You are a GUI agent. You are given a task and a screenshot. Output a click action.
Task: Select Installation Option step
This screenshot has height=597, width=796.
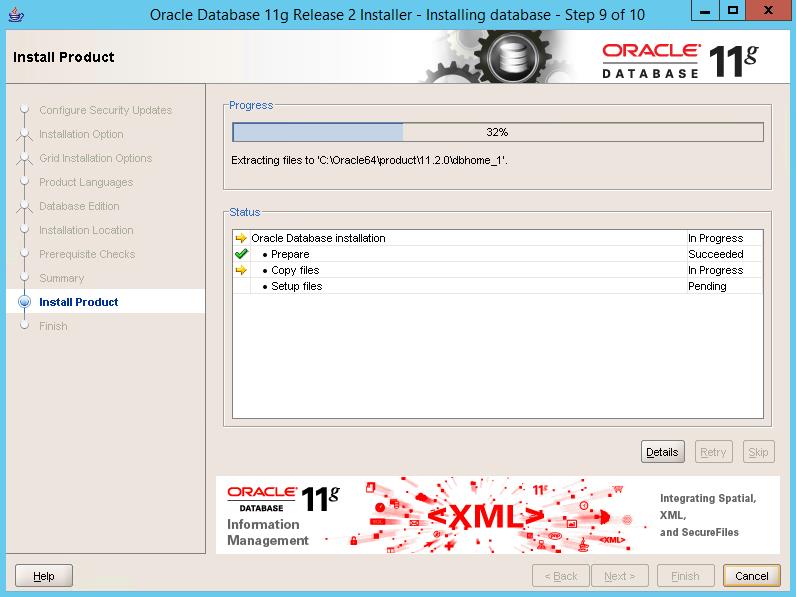point(81,134)
